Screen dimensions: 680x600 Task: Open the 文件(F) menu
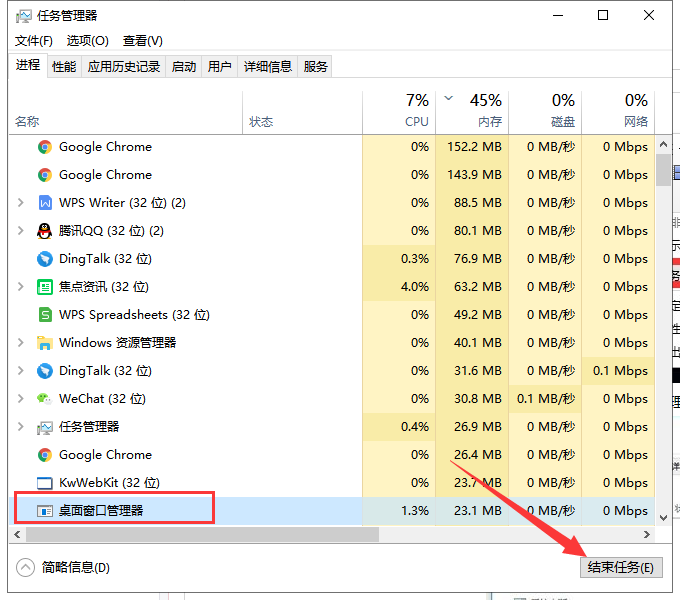34,41
